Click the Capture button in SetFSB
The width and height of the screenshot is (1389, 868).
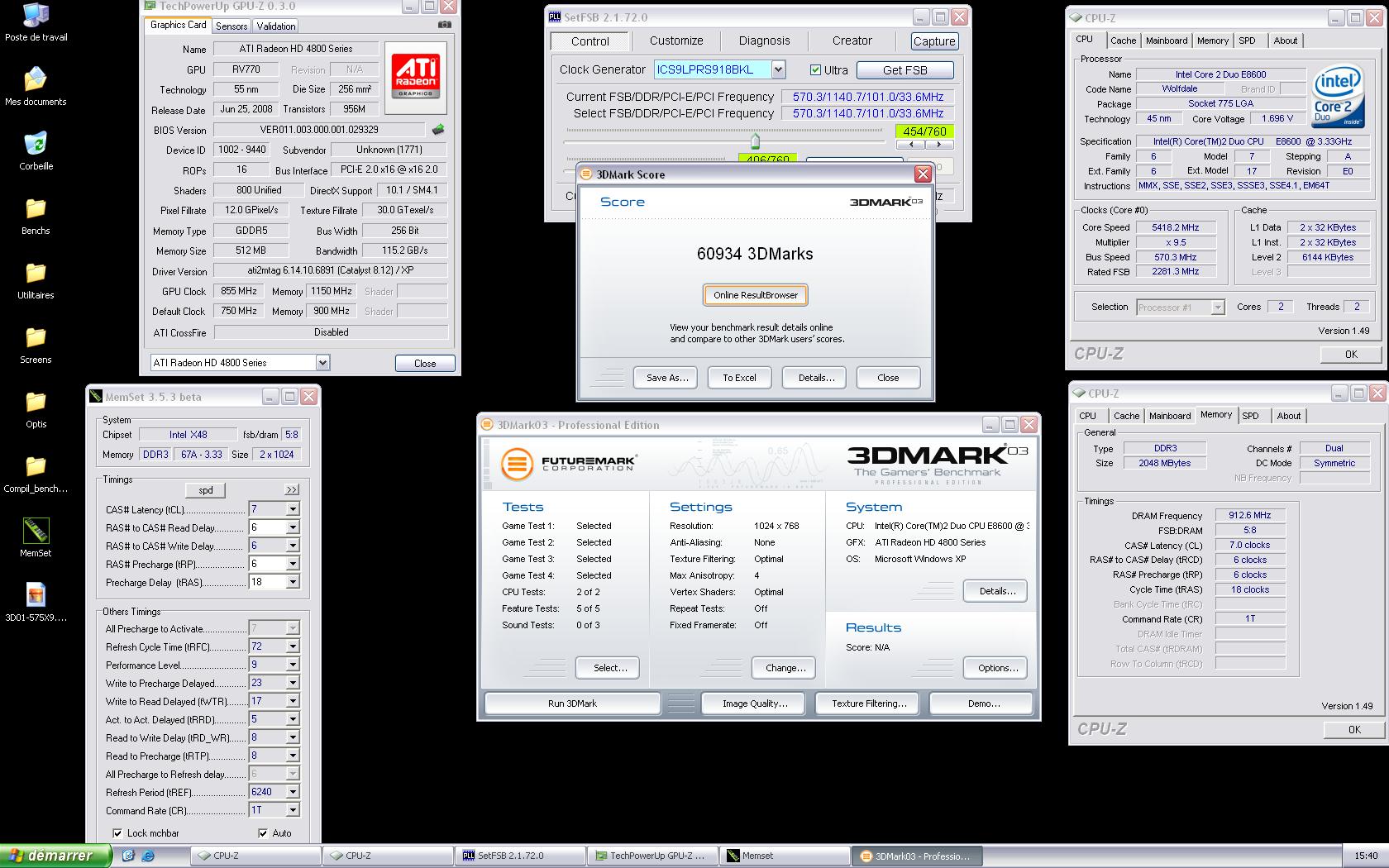click(x=934, y=41)
